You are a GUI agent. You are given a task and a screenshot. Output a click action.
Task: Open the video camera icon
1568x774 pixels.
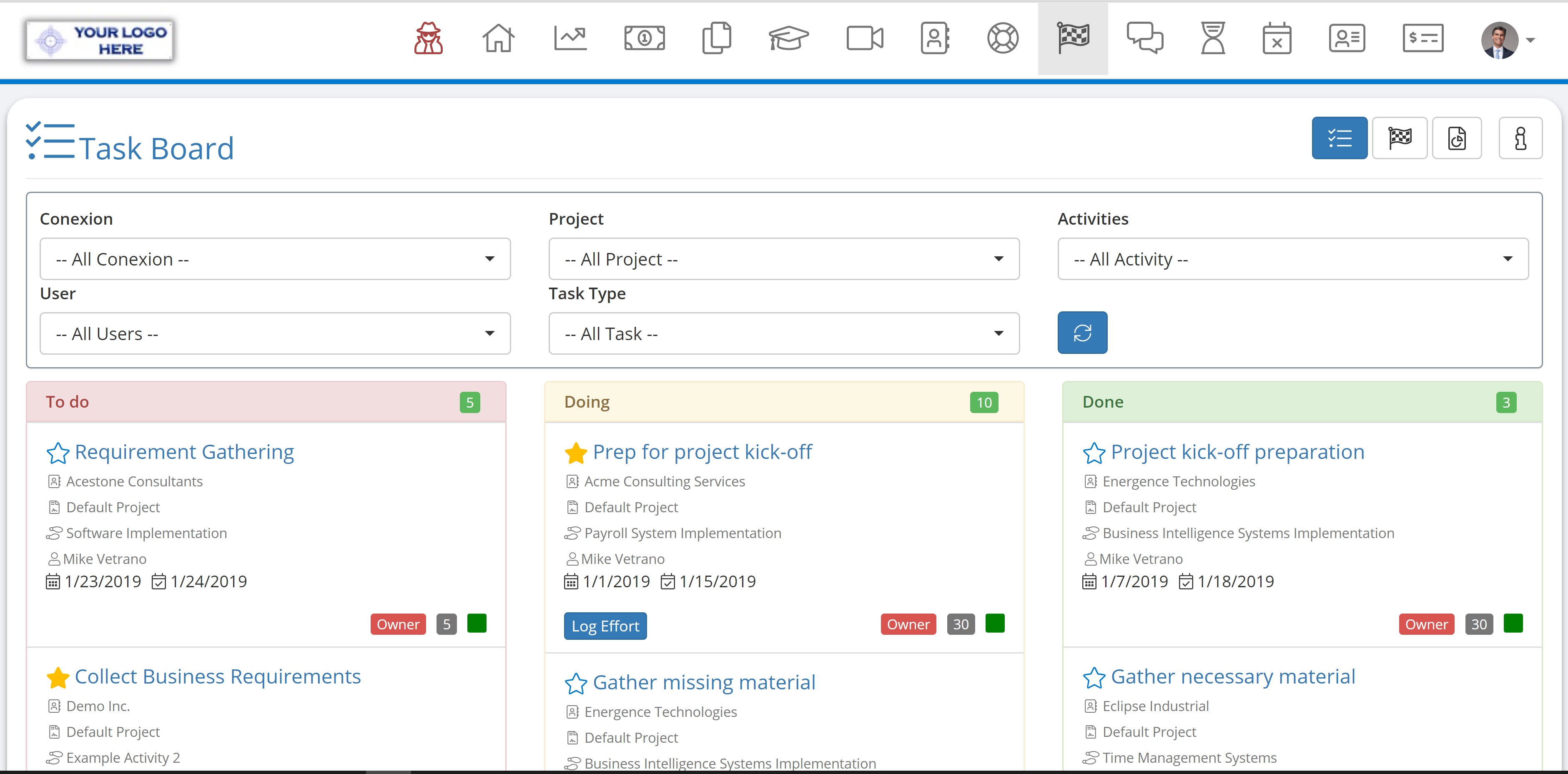pos(864,38)
